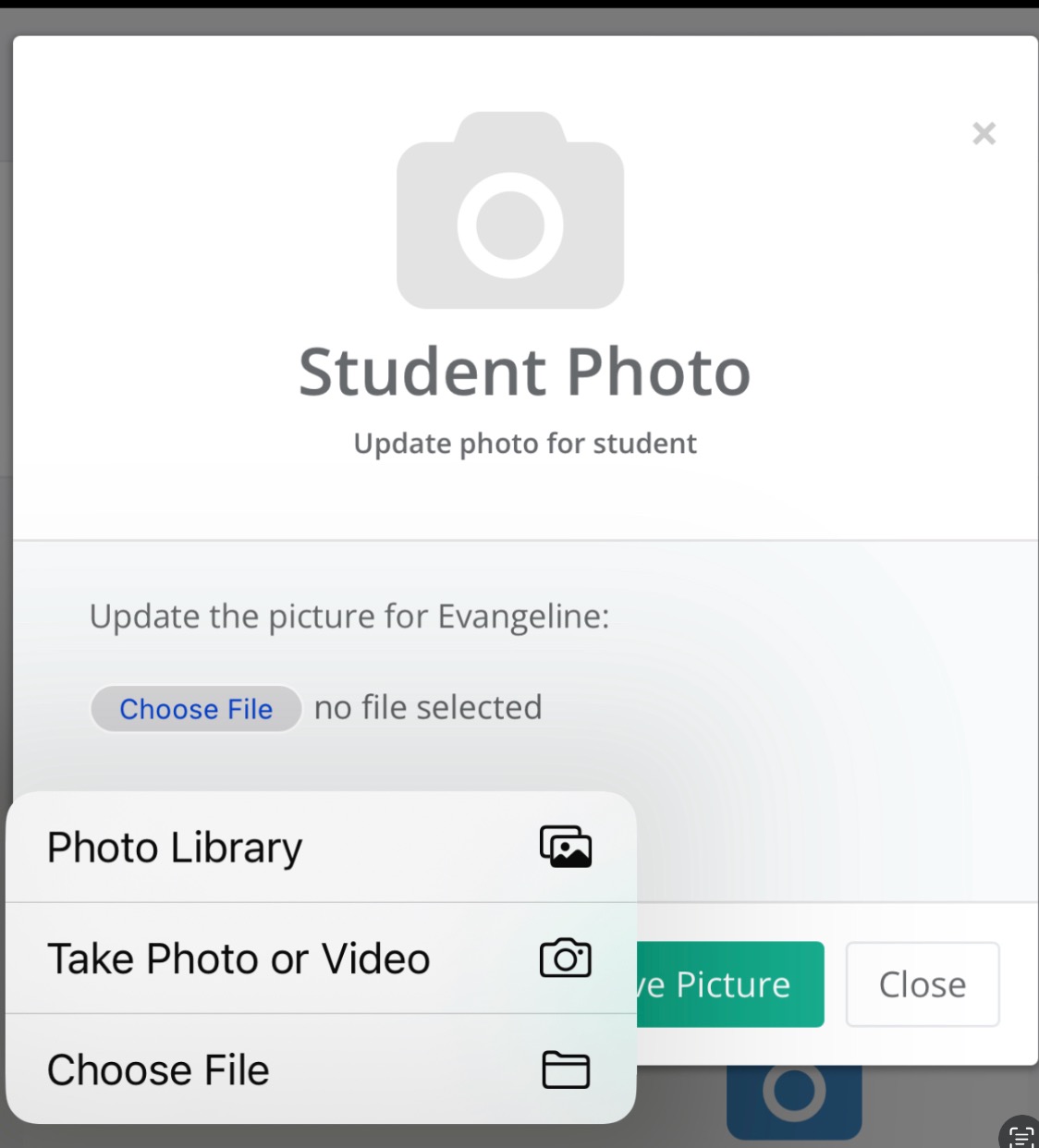The image size is (1039, 1148).
Task: Select the Photo Library menu option
Action: (321, 848)
